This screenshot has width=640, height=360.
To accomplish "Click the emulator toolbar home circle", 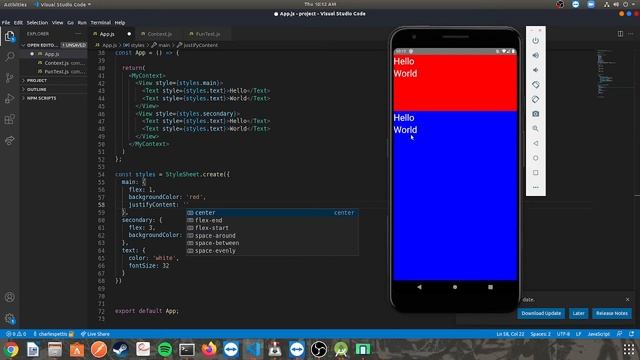I will coord(536,158).
